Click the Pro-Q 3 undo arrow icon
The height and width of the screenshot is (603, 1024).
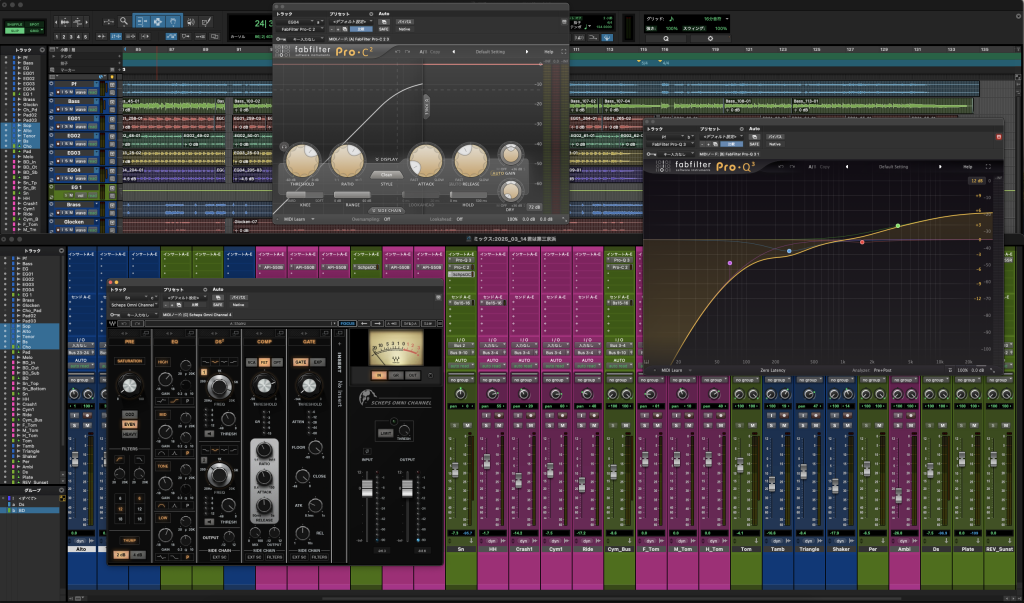[x=782, y=167]
